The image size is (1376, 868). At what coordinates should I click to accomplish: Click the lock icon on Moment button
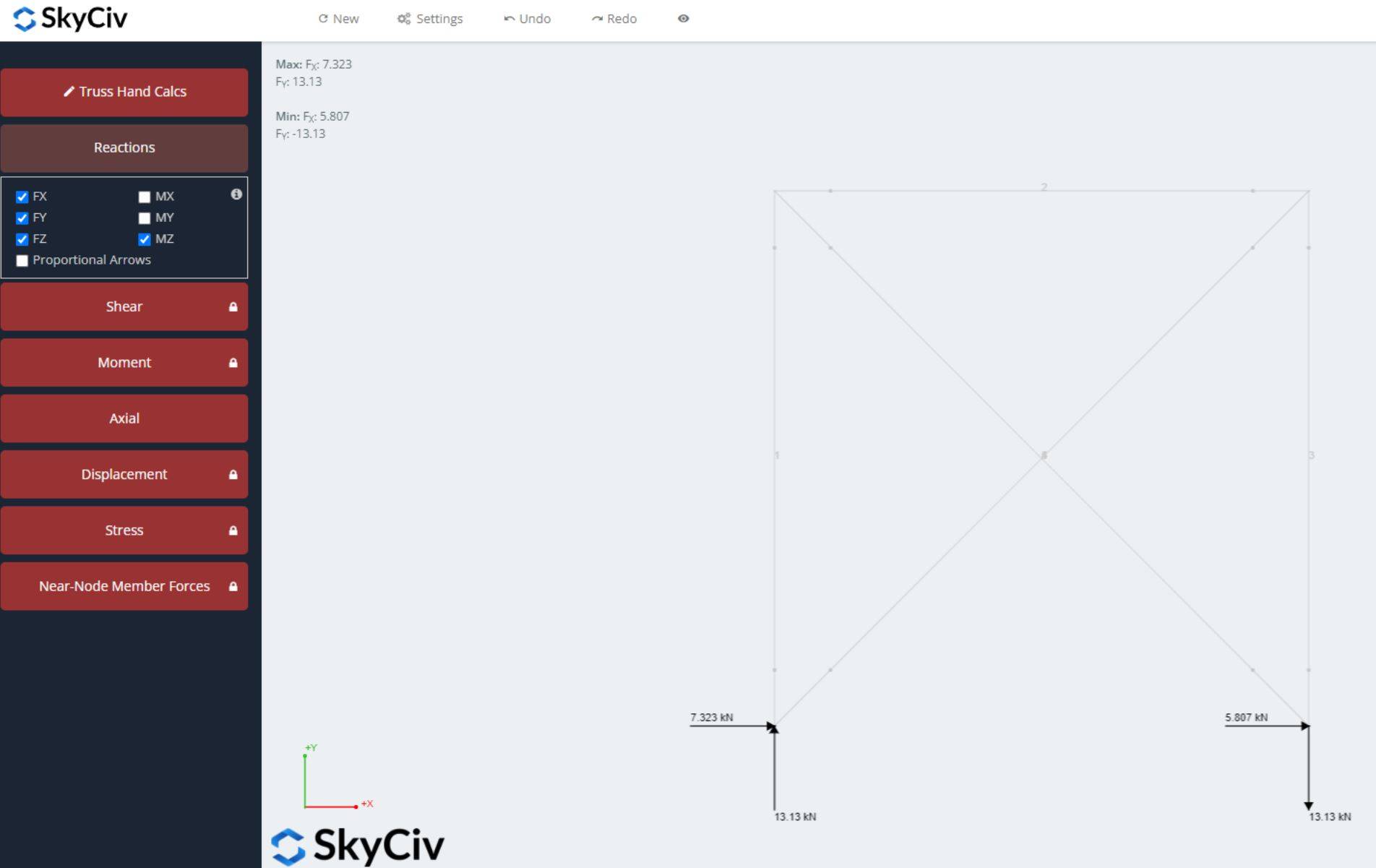233,363
